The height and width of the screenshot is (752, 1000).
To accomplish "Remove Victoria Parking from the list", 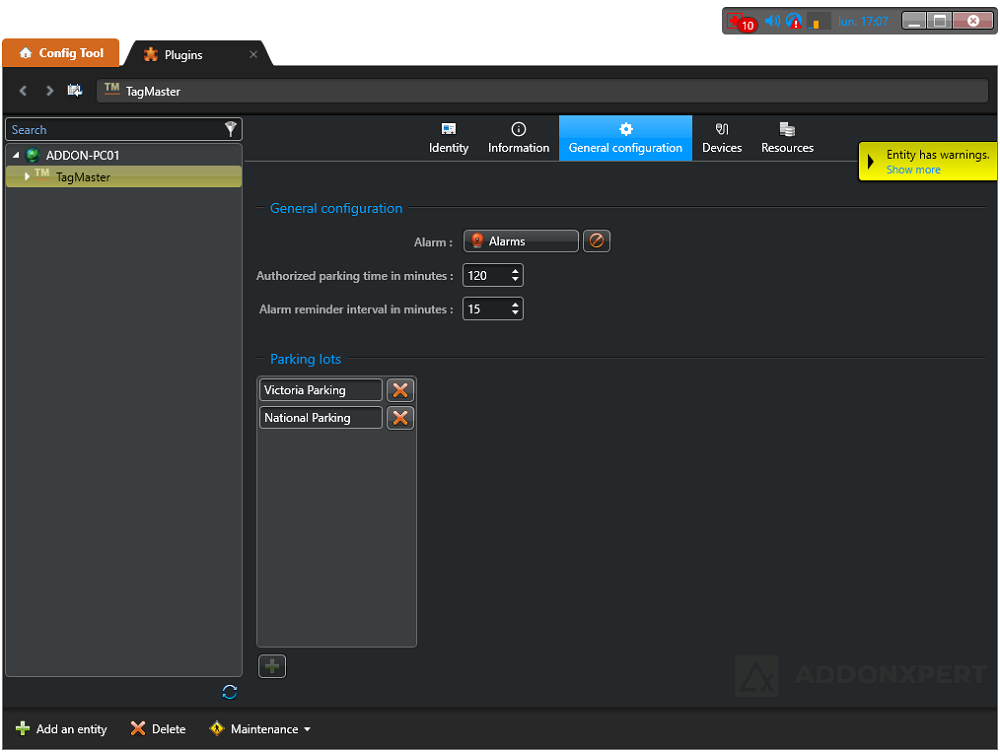I will [x=400, y=390].
